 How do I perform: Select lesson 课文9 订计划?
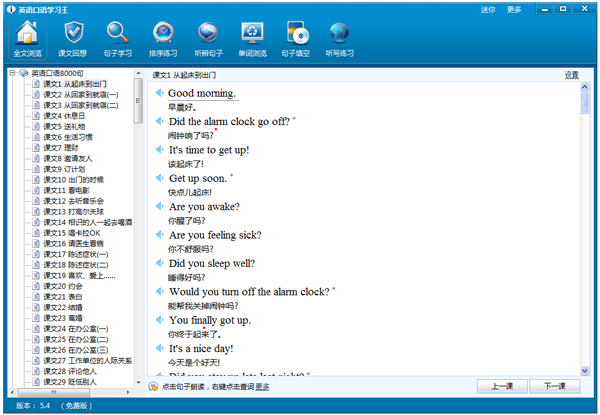click(64, 169)
